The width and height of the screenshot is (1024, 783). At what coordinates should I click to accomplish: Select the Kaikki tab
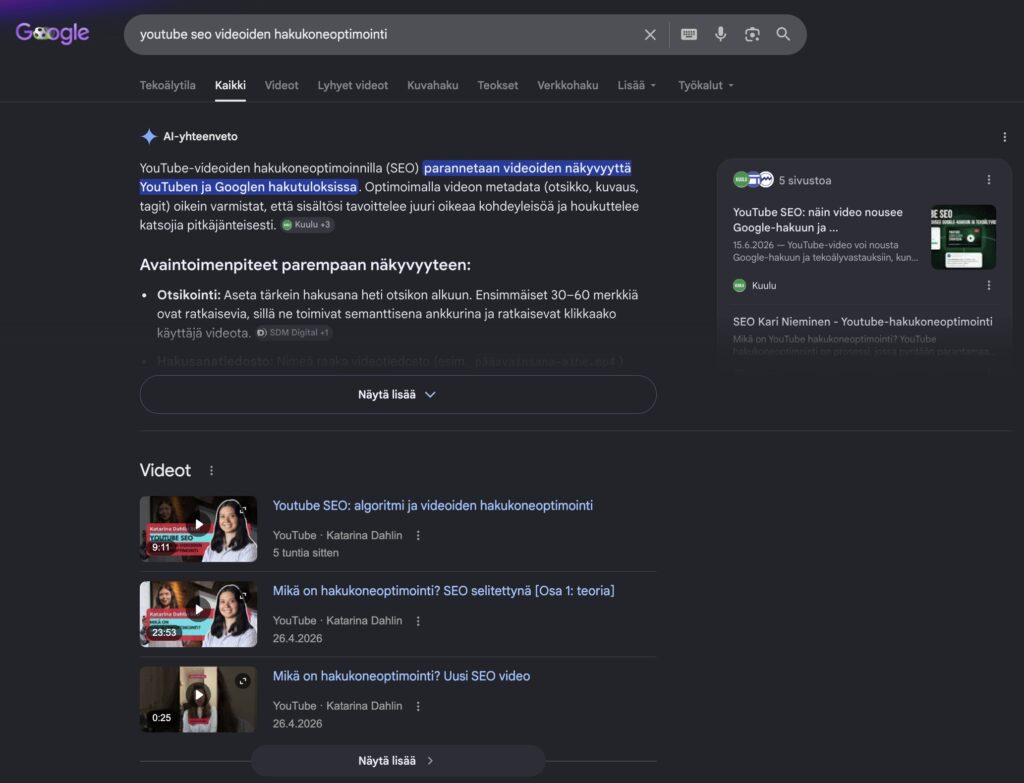click(231, 86)
